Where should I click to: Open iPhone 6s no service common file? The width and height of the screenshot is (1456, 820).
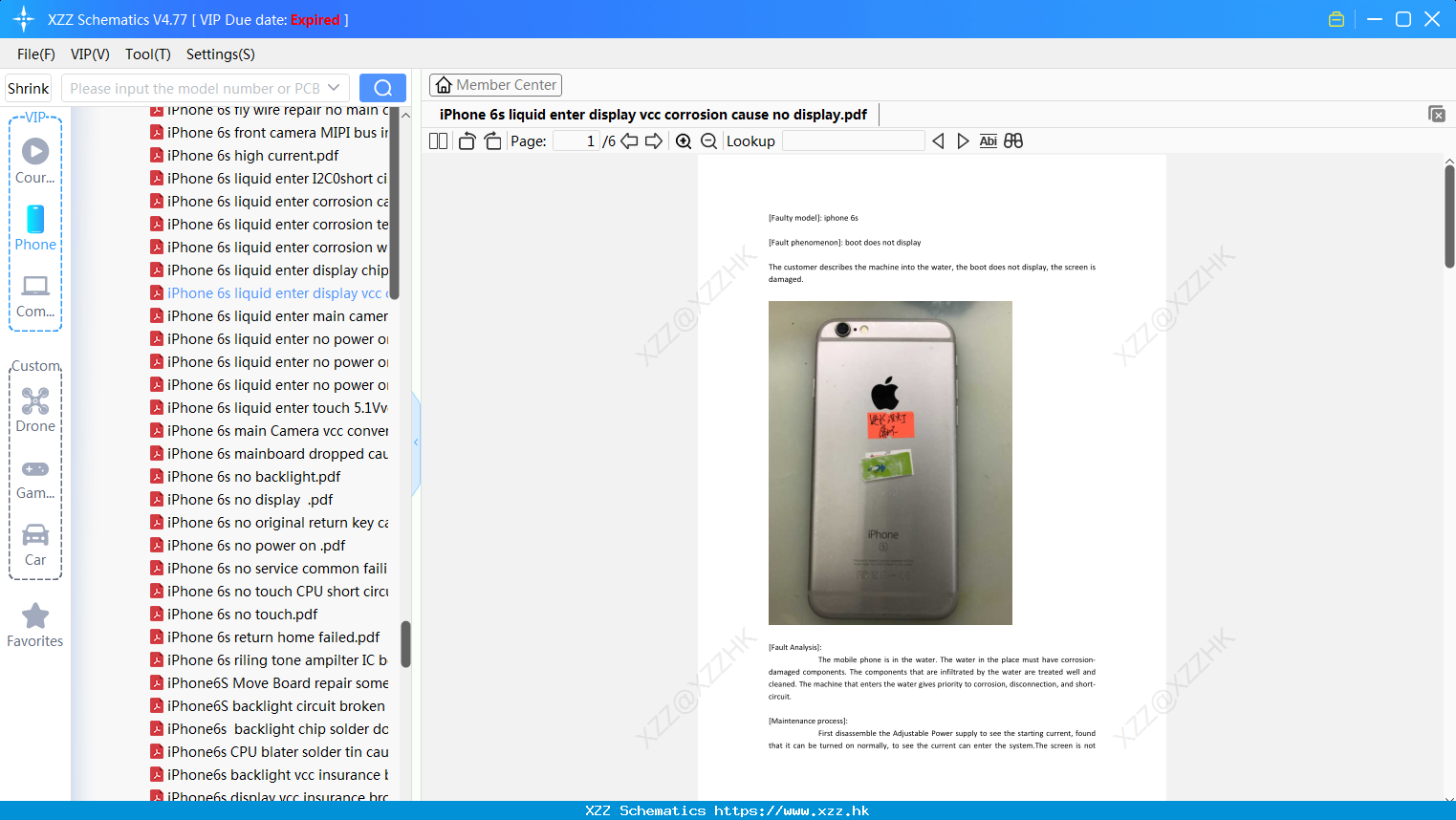tap(269, 569)
